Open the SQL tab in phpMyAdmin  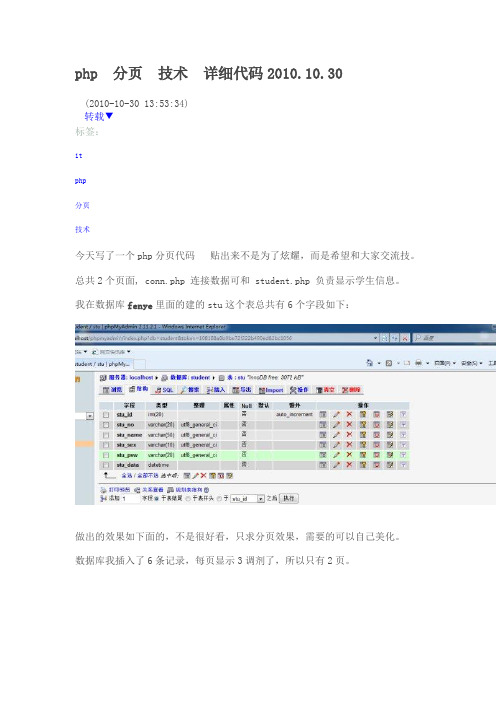click(x=165, y=390)
